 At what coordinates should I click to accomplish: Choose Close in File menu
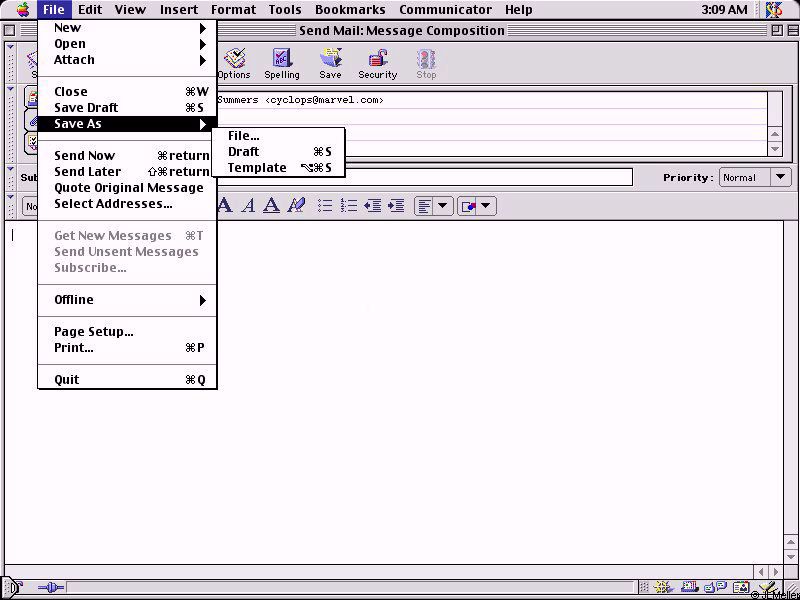(x=128, y=92)
